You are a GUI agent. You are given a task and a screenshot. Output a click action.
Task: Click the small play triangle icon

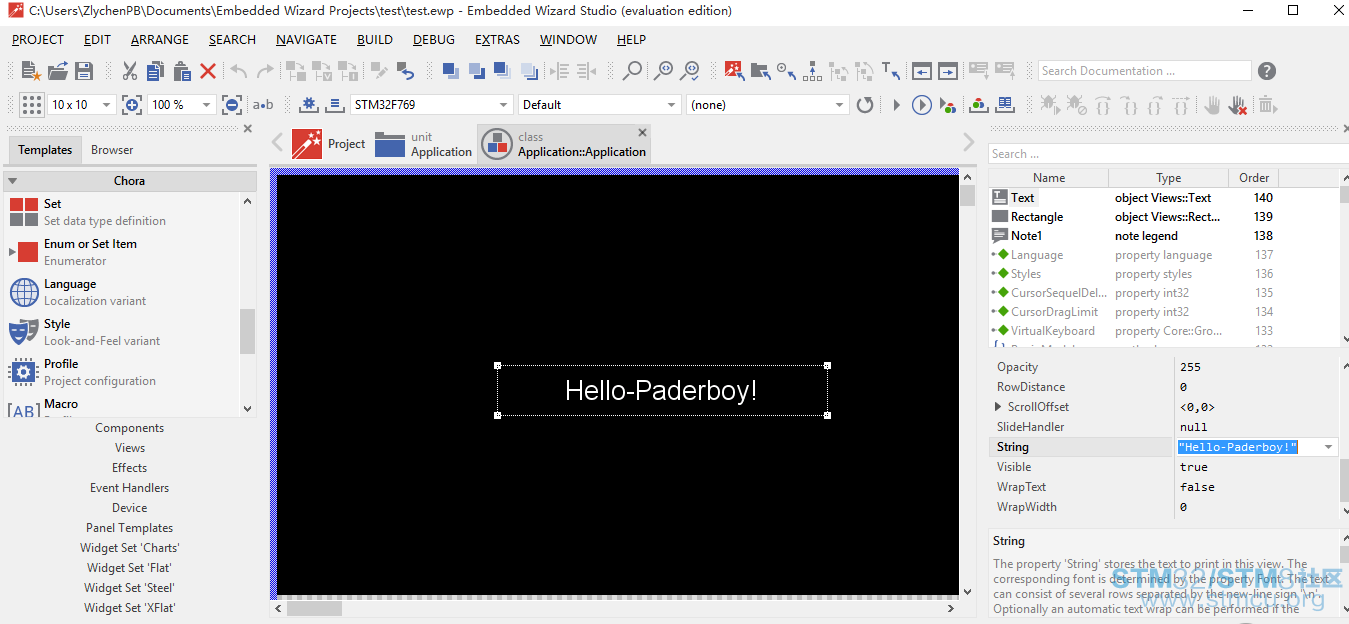click(896, 105)
